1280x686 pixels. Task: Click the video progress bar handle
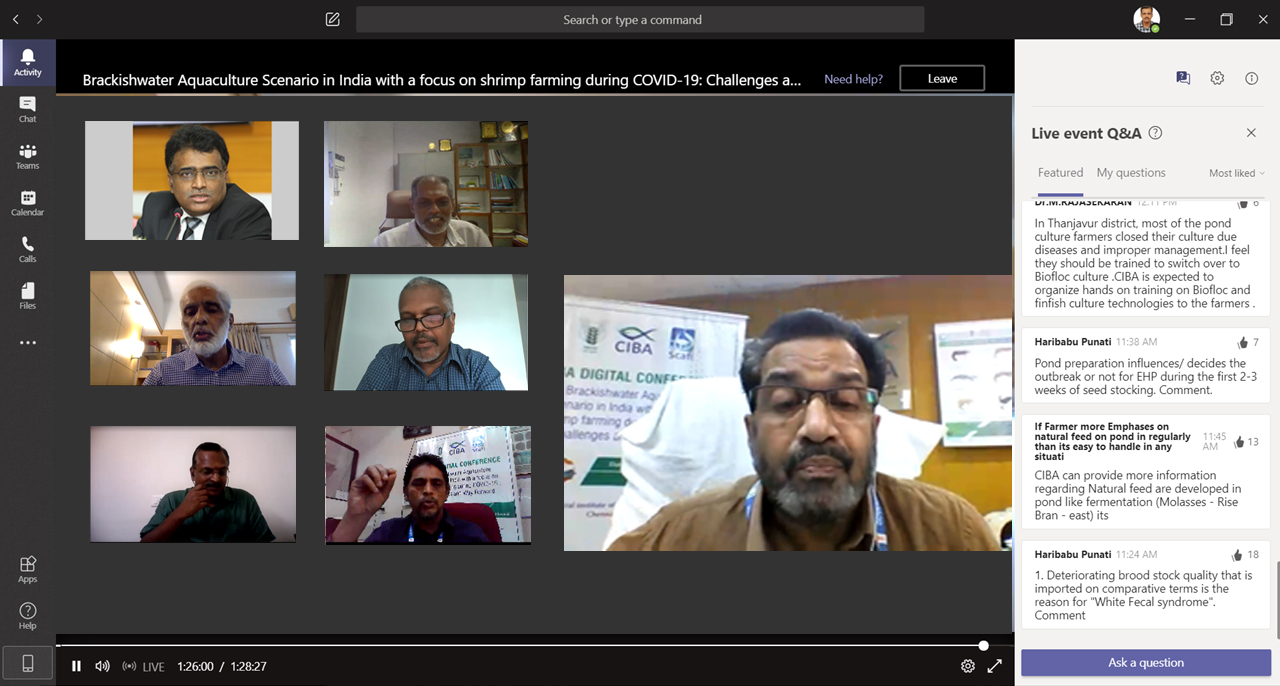(x=983, y=646)
